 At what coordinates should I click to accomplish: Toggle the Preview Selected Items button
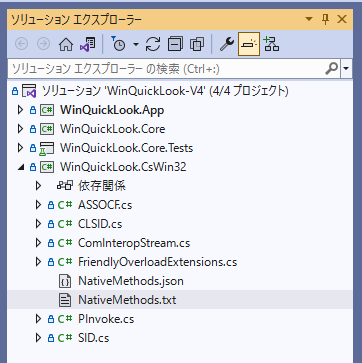tap(249, 44)
